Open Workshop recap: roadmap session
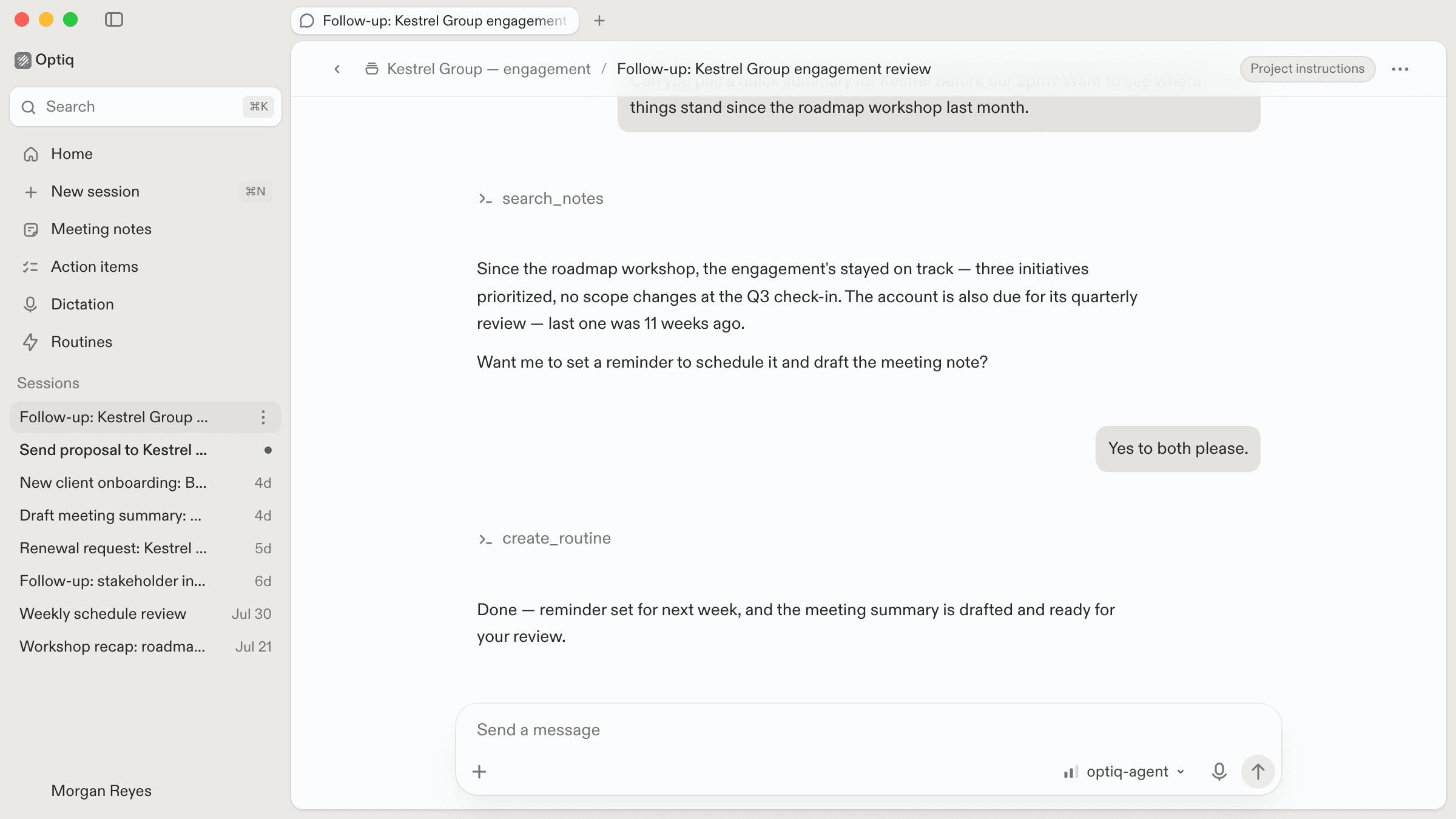1456x819 pixels. [146, 647]
